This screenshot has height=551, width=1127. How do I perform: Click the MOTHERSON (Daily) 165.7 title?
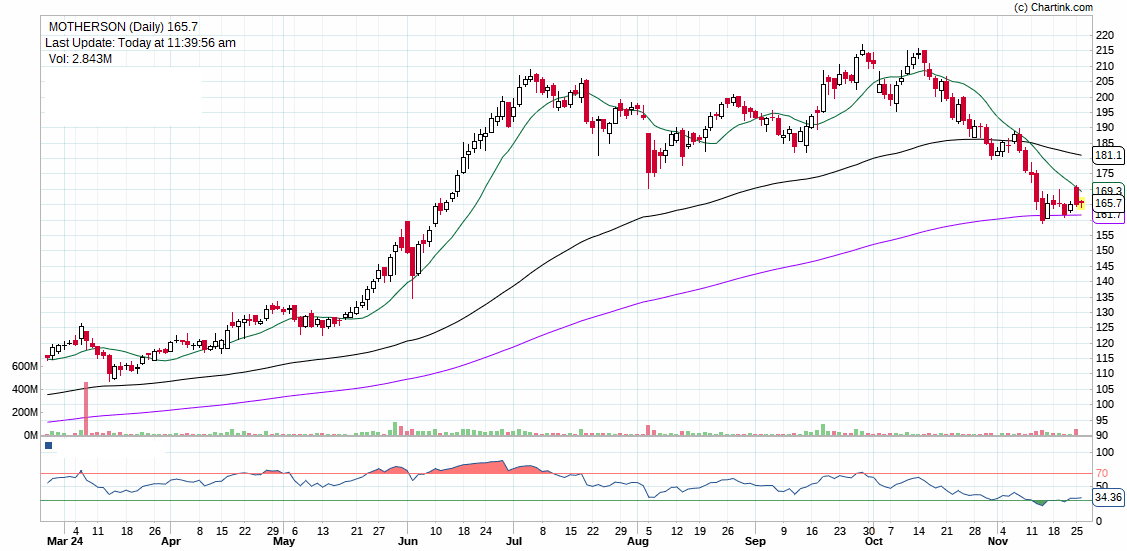click(123, 27)
